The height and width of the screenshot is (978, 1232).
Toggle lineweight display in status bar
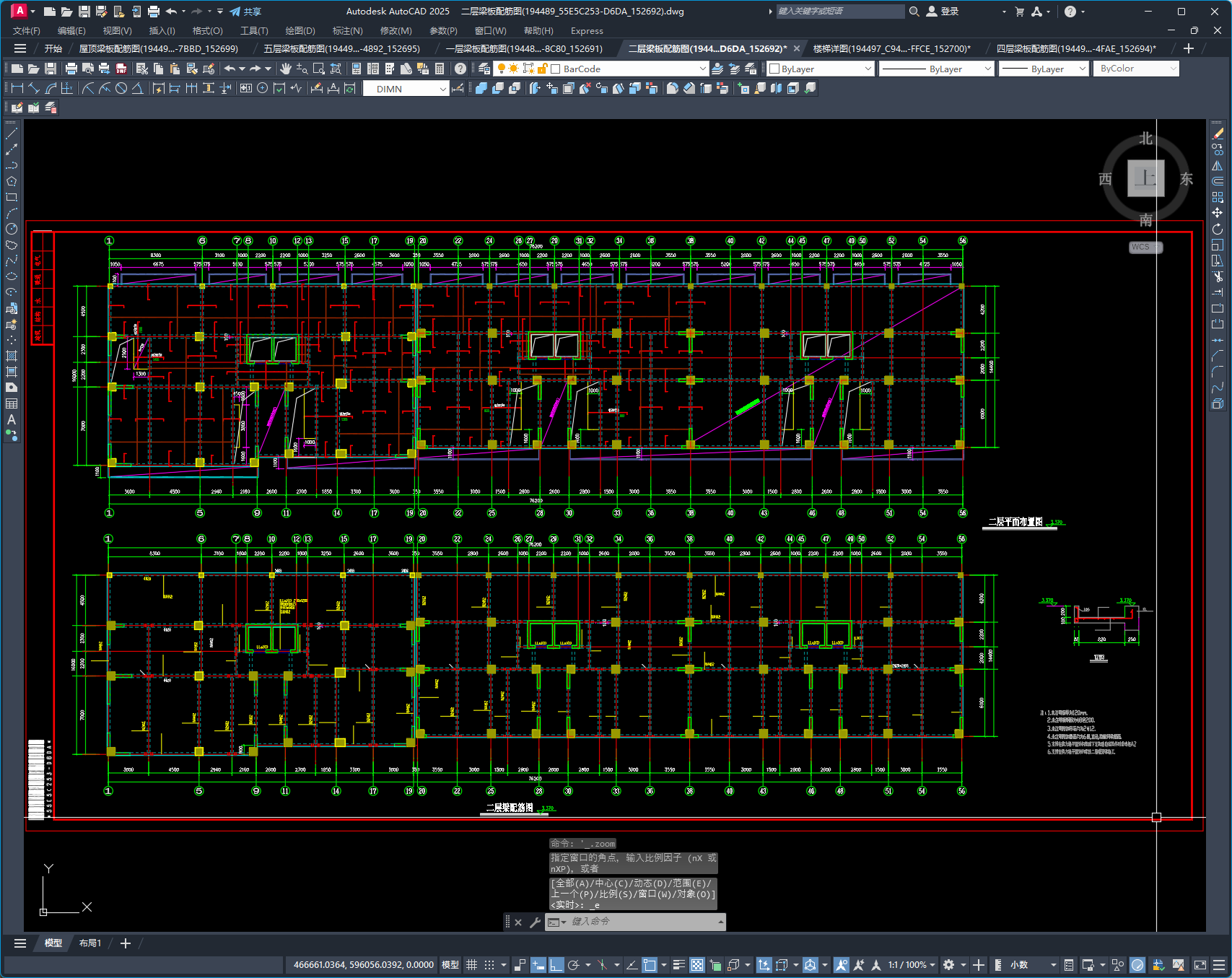678,965
